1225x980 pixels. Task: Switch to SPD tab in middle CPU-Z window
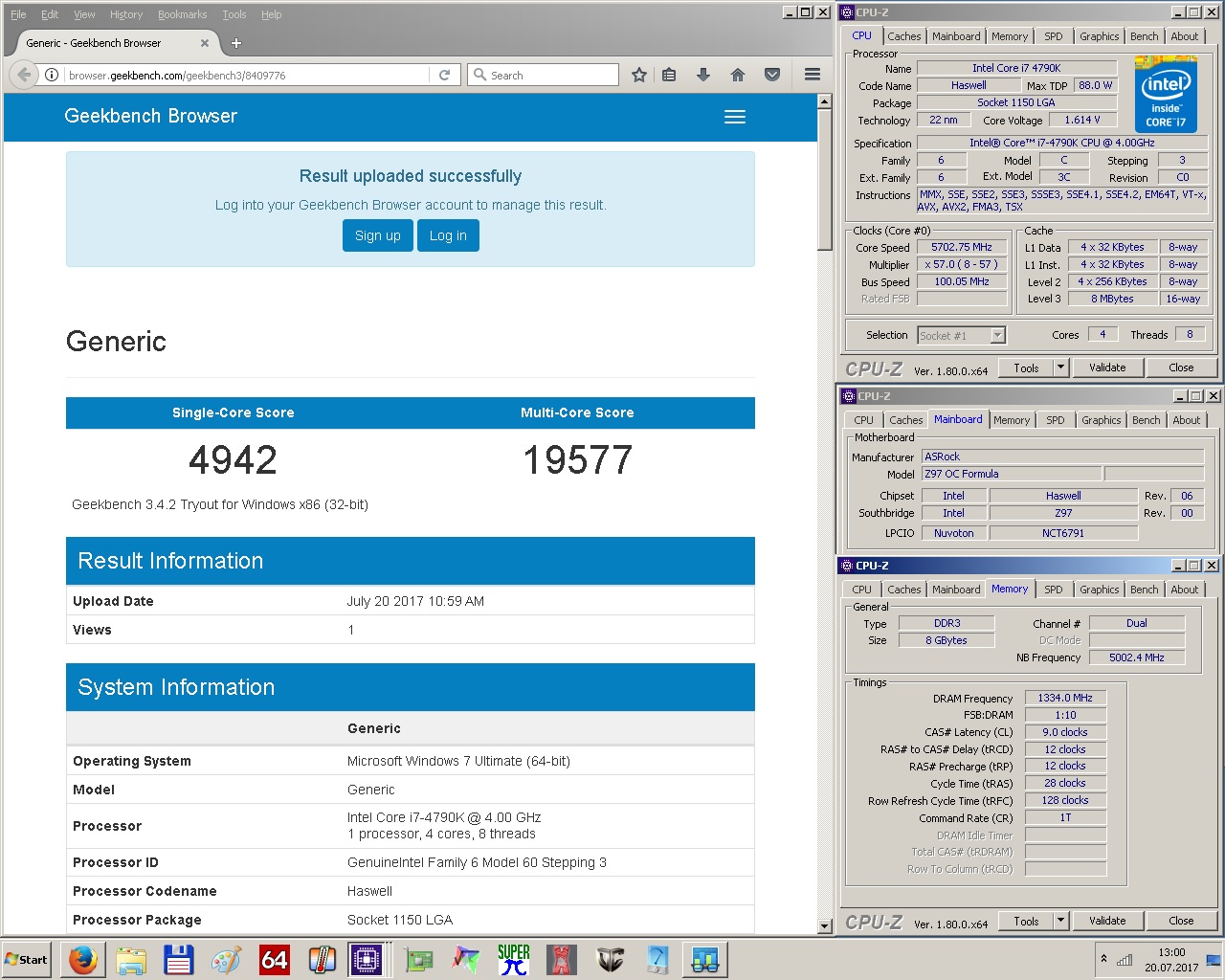(1056, 420)
